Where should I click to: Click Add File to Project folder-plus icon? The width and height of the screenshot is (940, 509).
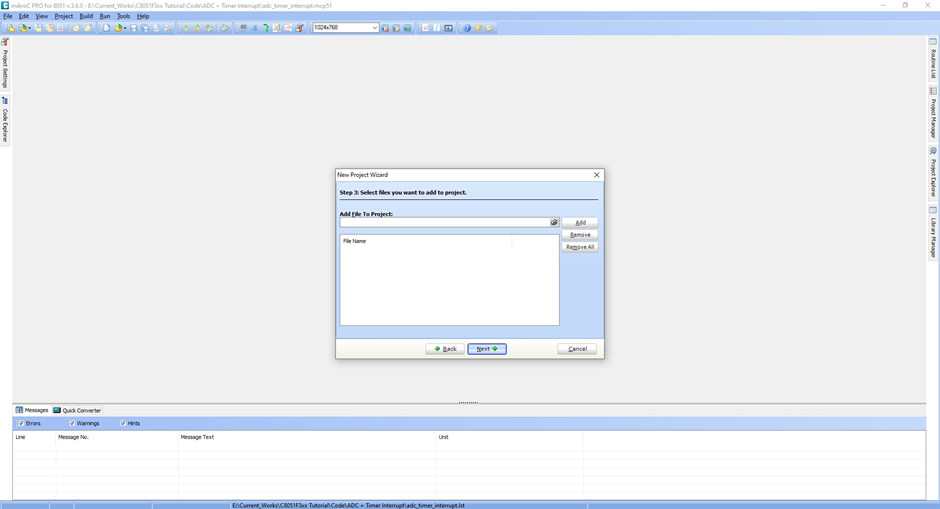(x=77, y=28)
